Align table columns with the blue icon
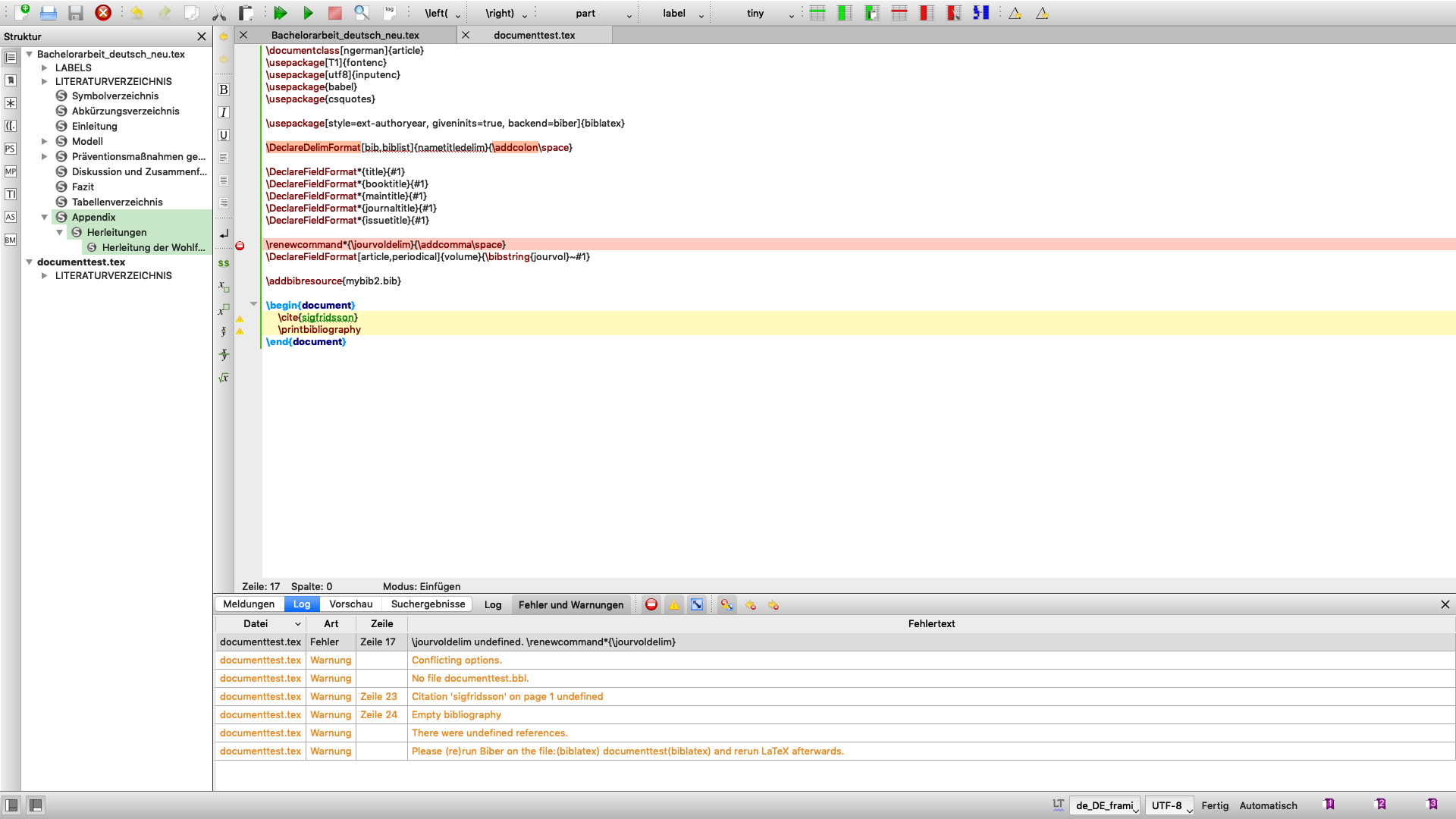Screen dimensions: 1456x819 click(981, 12)
